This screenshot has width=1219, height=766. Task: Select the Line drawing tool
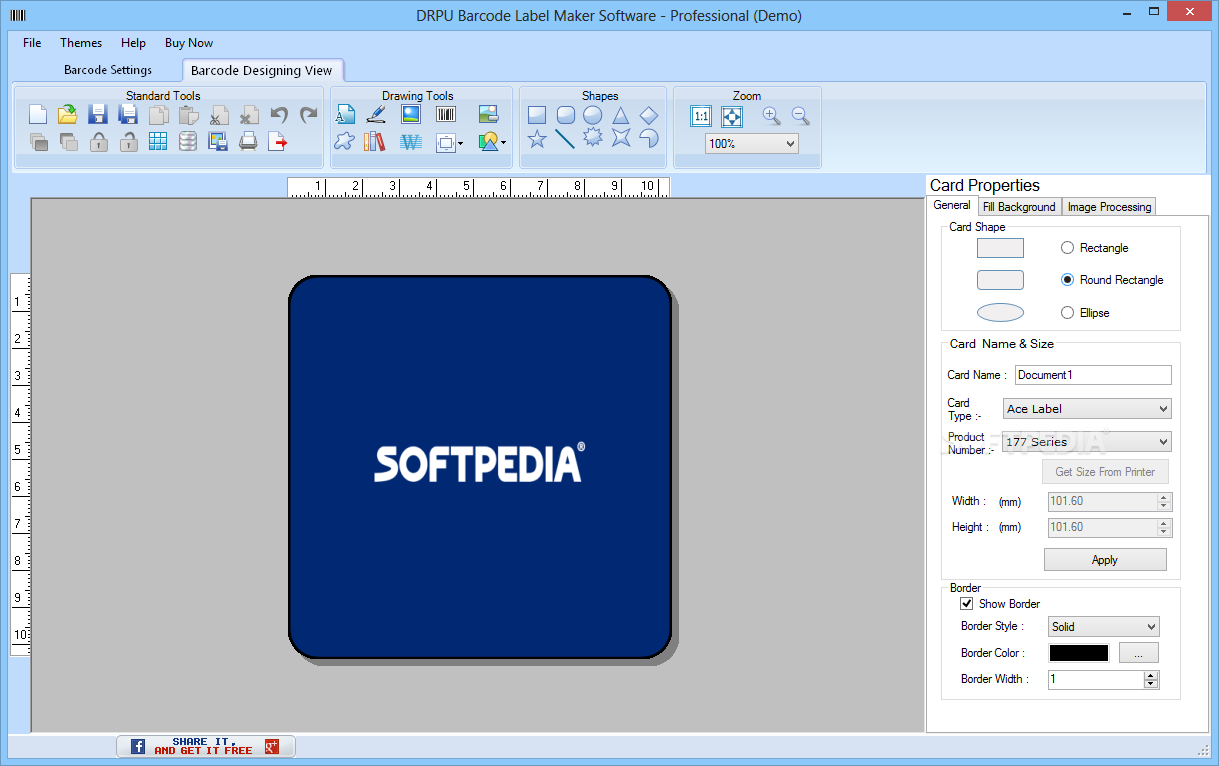565,139
